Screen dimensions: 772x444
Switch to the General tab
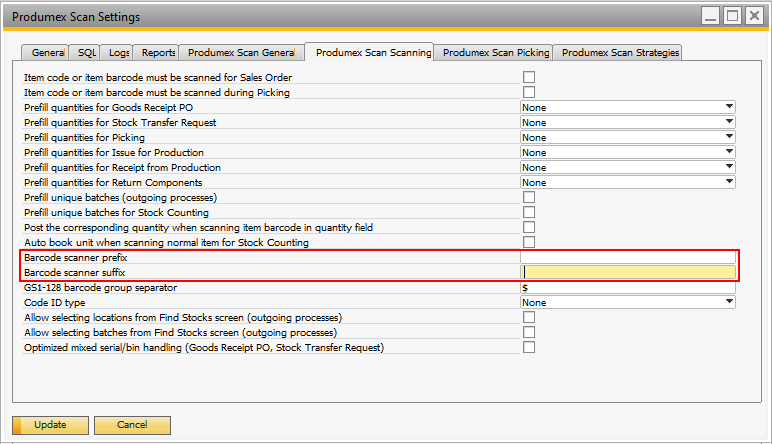(x=47, y=52)
